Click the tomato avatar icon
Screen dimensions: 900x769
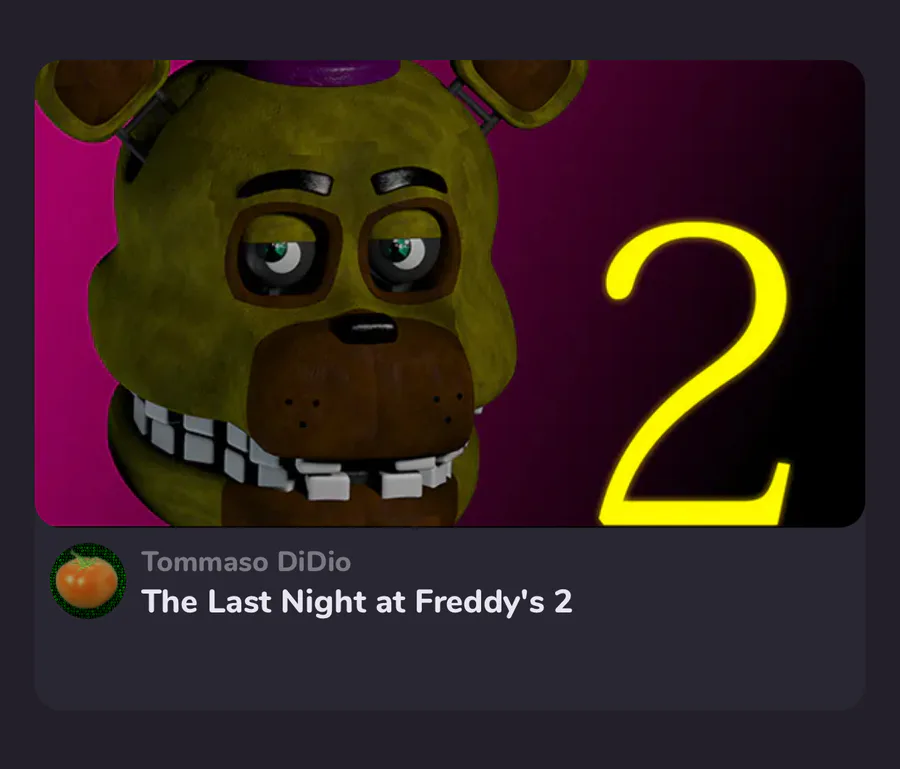[88, 581]
